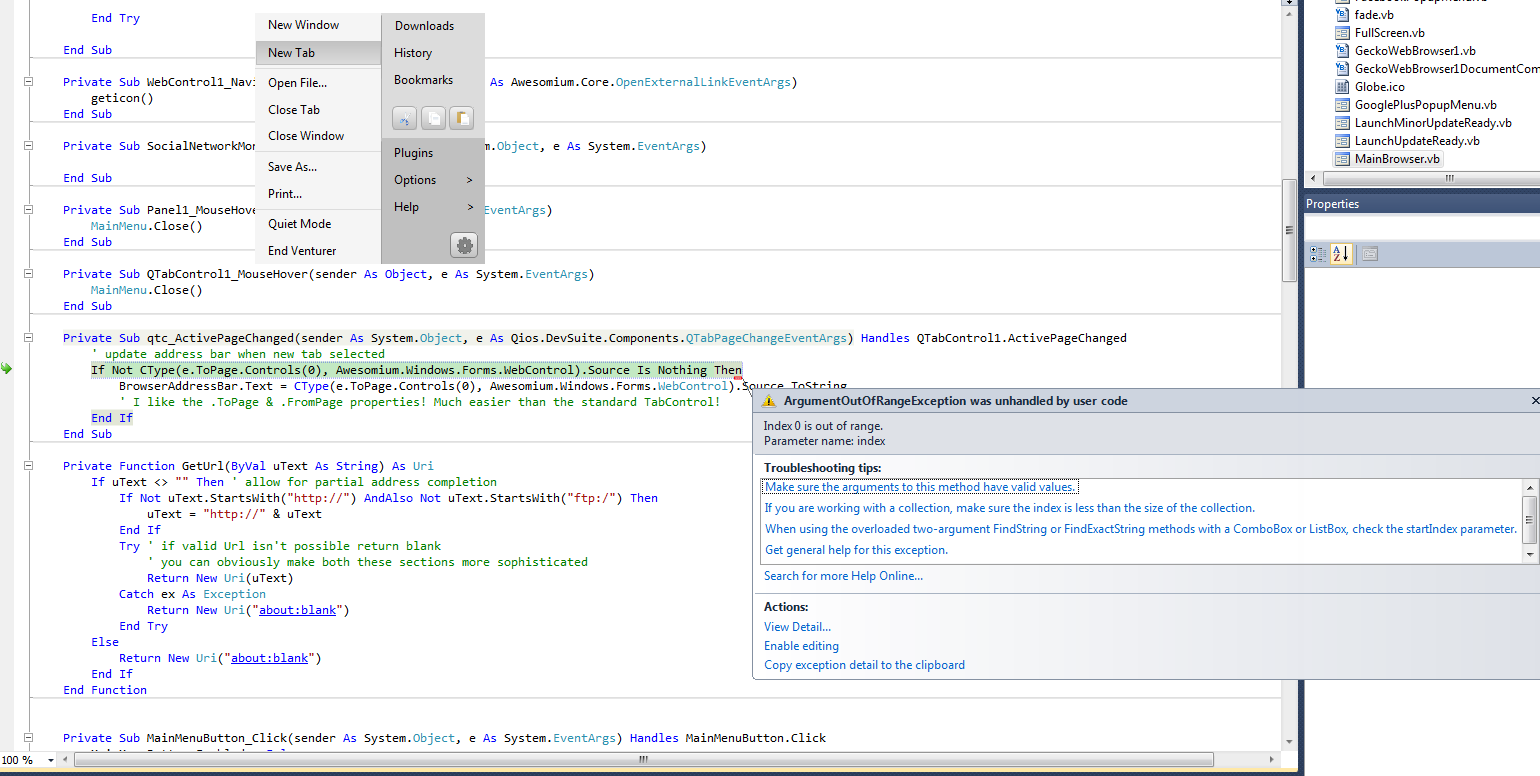Click the yellow warning icon in exception popup
Image resolution: width=1540 pixels, height=776 pixels.
(768, 401)
